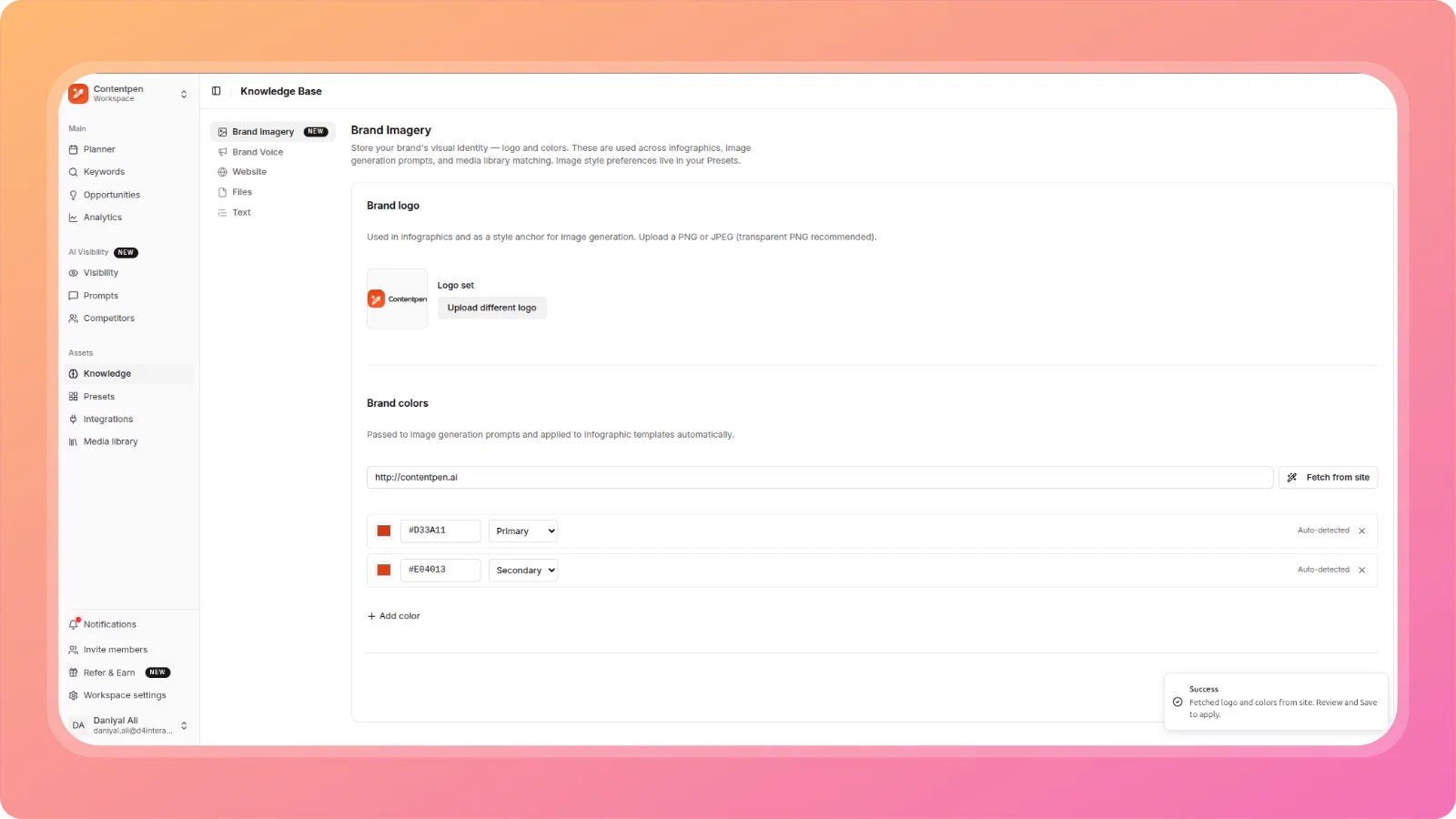This screenshot has width=1456, height=819.
Task: Click the Workspace settings gear icon
Action: tap(74, 695)
